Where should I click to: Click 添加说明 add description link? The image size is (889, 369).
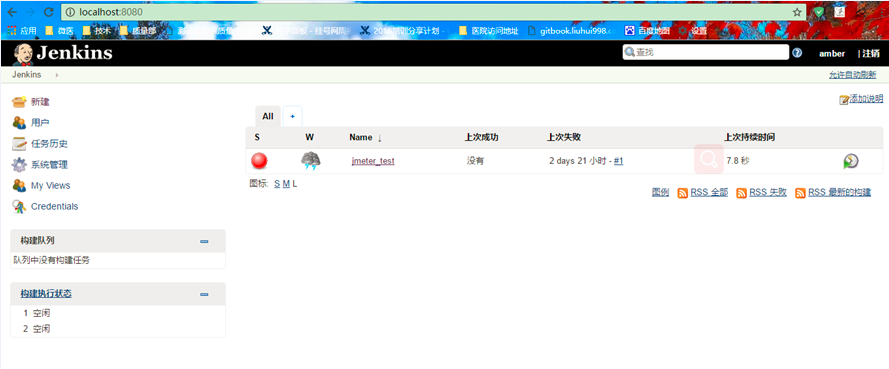tap(866, 99)
